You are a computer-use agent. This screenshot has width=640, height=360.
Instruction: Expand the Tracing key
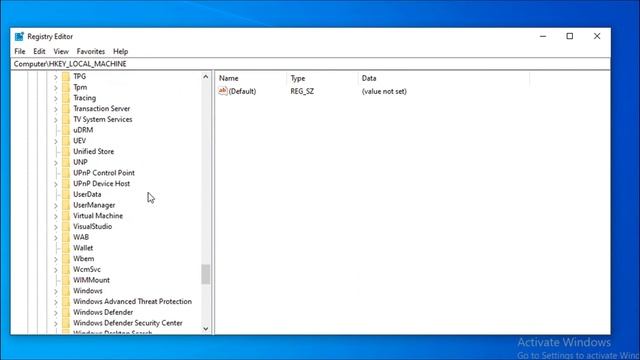56,98
